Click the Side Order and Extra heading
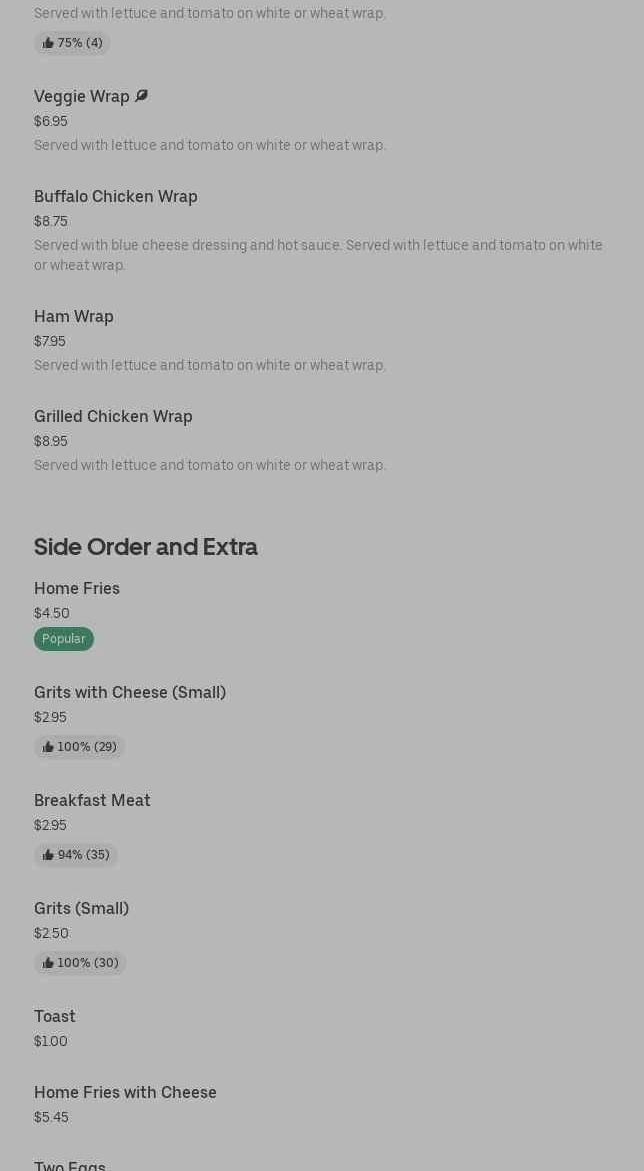Image resolution: width=644 pixels, height=1171 pixels. tap(146, 546)
